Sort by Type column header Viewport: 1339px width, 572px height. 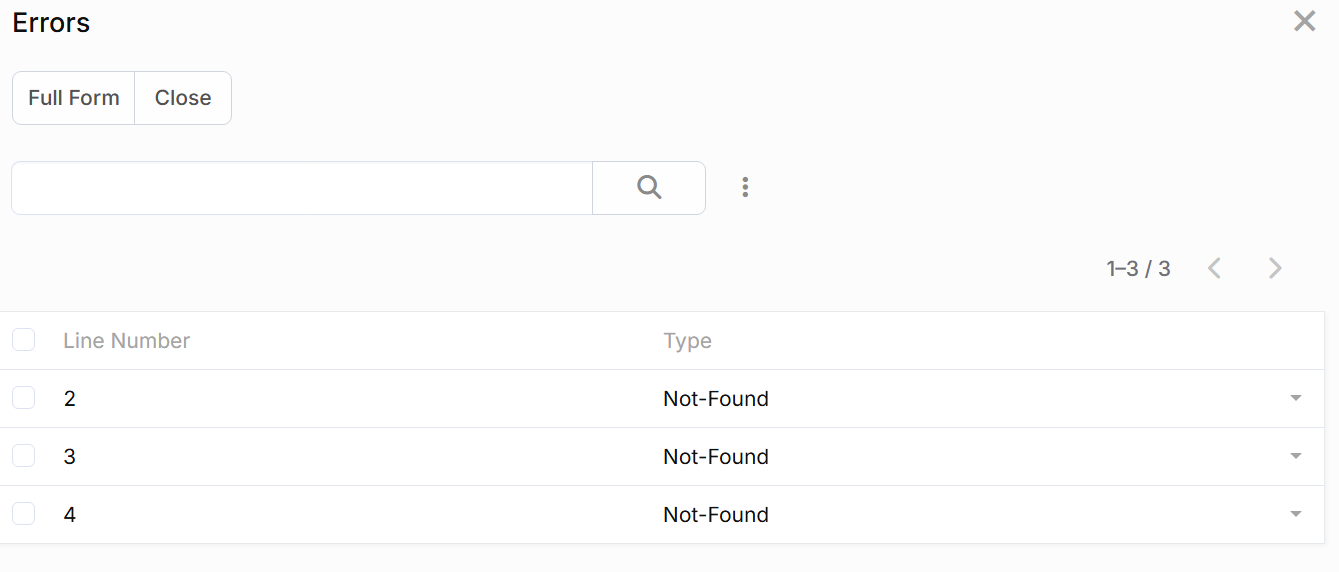coord(687,341)
